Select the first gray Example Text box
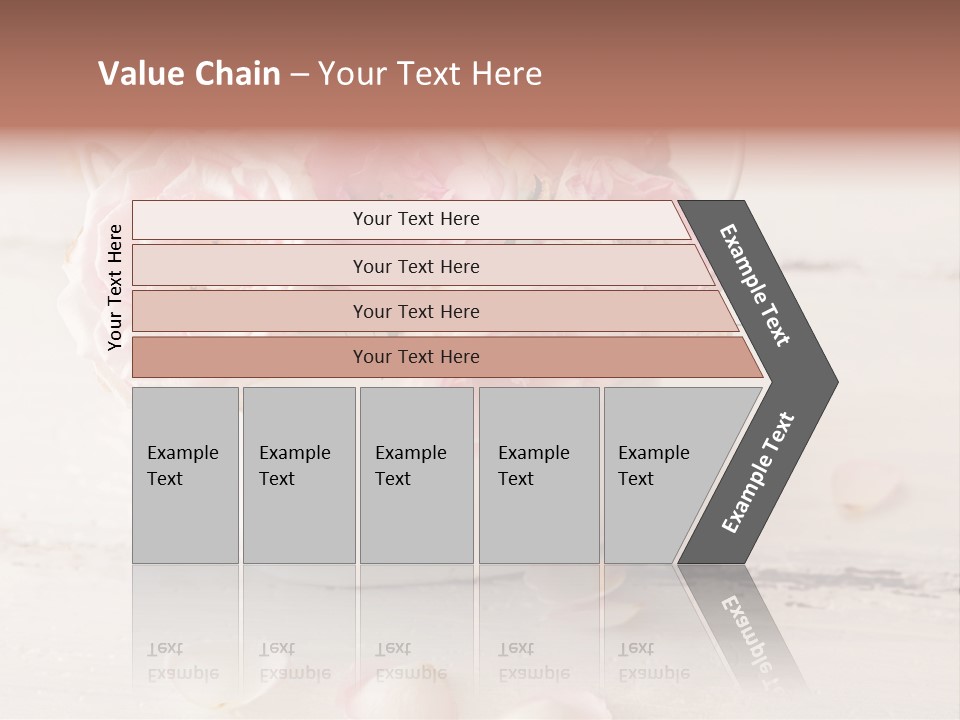The width and height of the screenshot is (960, 720). click(185, 475)
